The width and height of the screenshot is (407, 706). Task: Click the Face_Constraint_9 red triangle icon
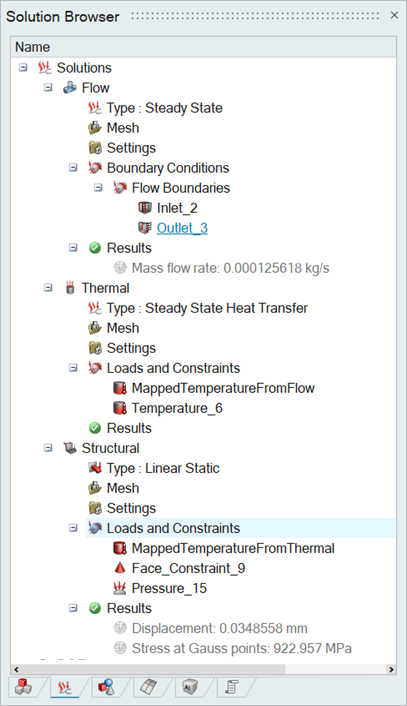[x=120, y=568]
